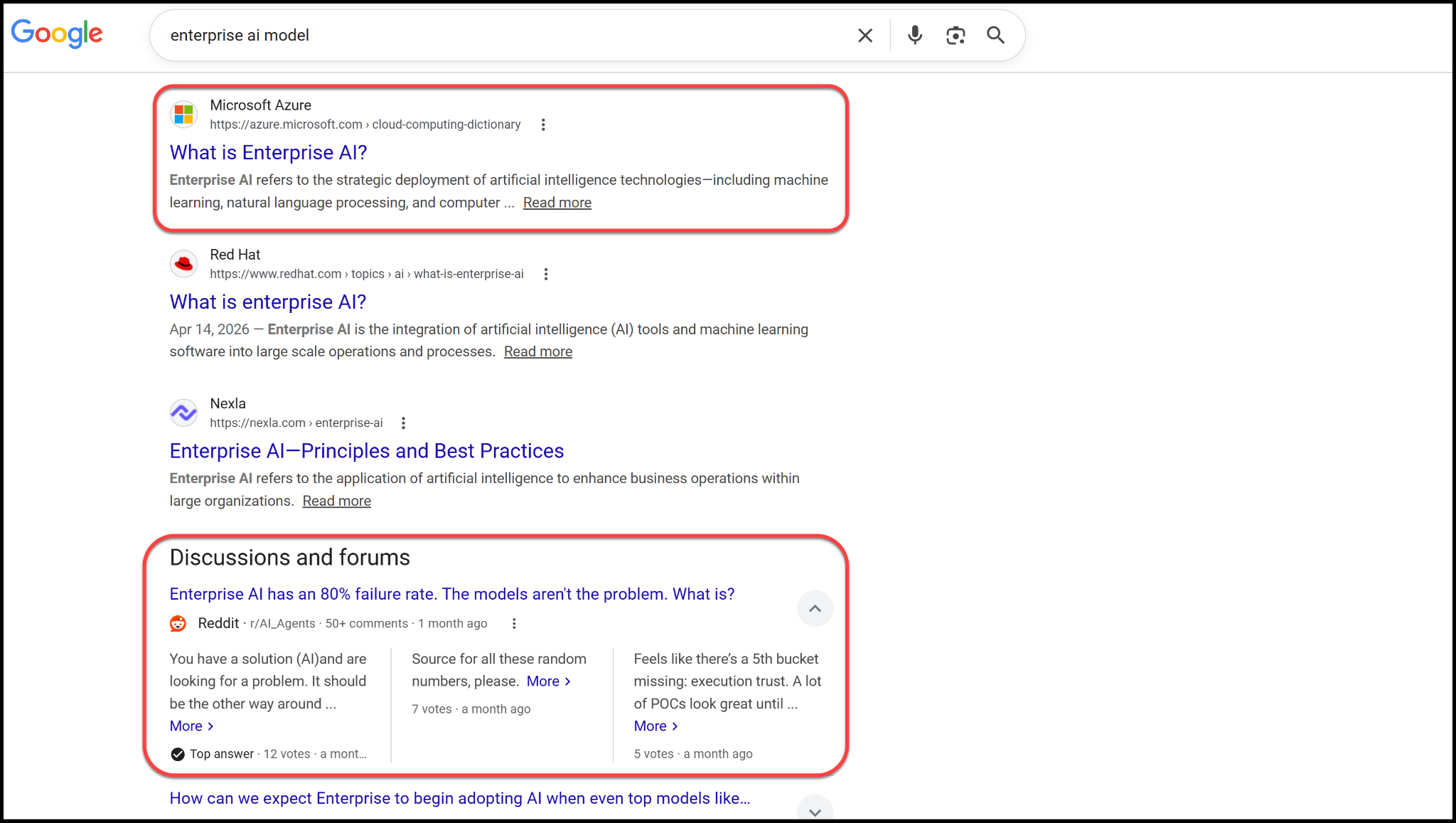Open three-dot menu for Microsoft Azure result
Image resolution: width=1456 pixels, height=823 pixels.
543,125
